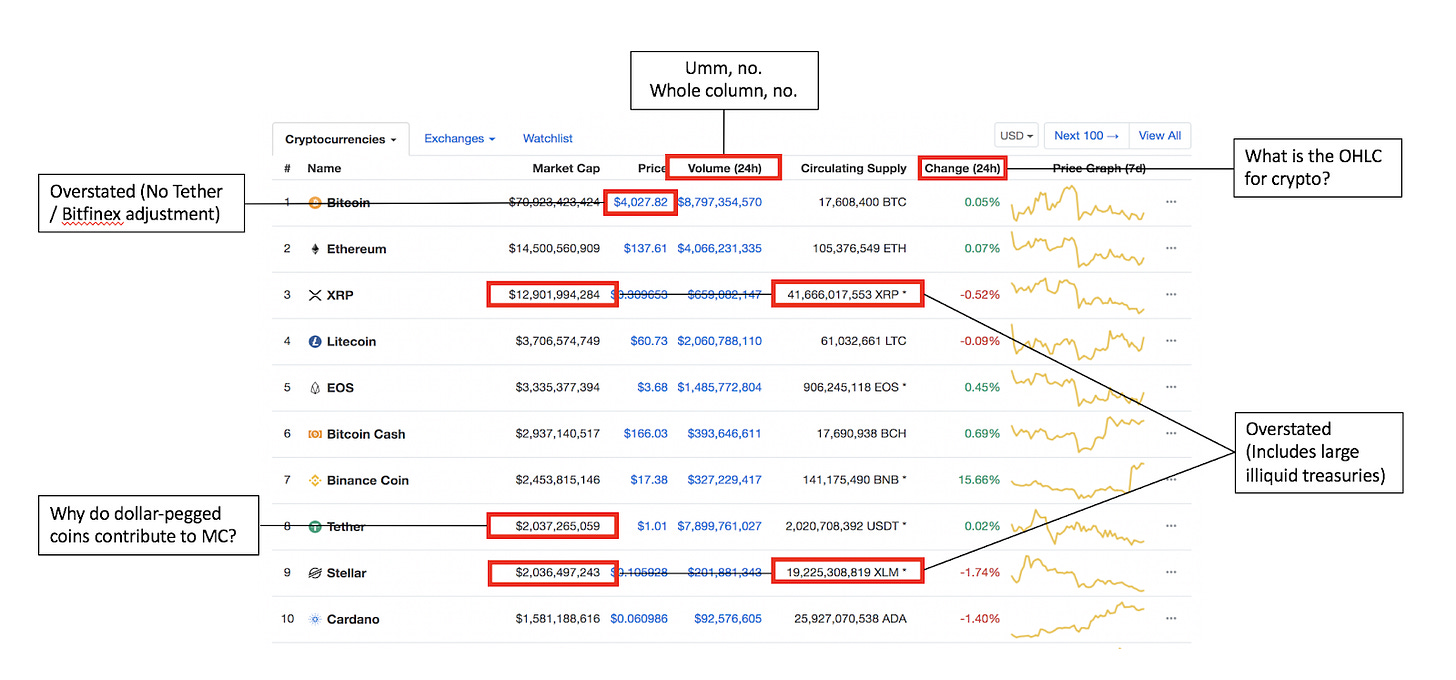
Task: Click Binance Coin's 7d price graph
Action: 1076,478
